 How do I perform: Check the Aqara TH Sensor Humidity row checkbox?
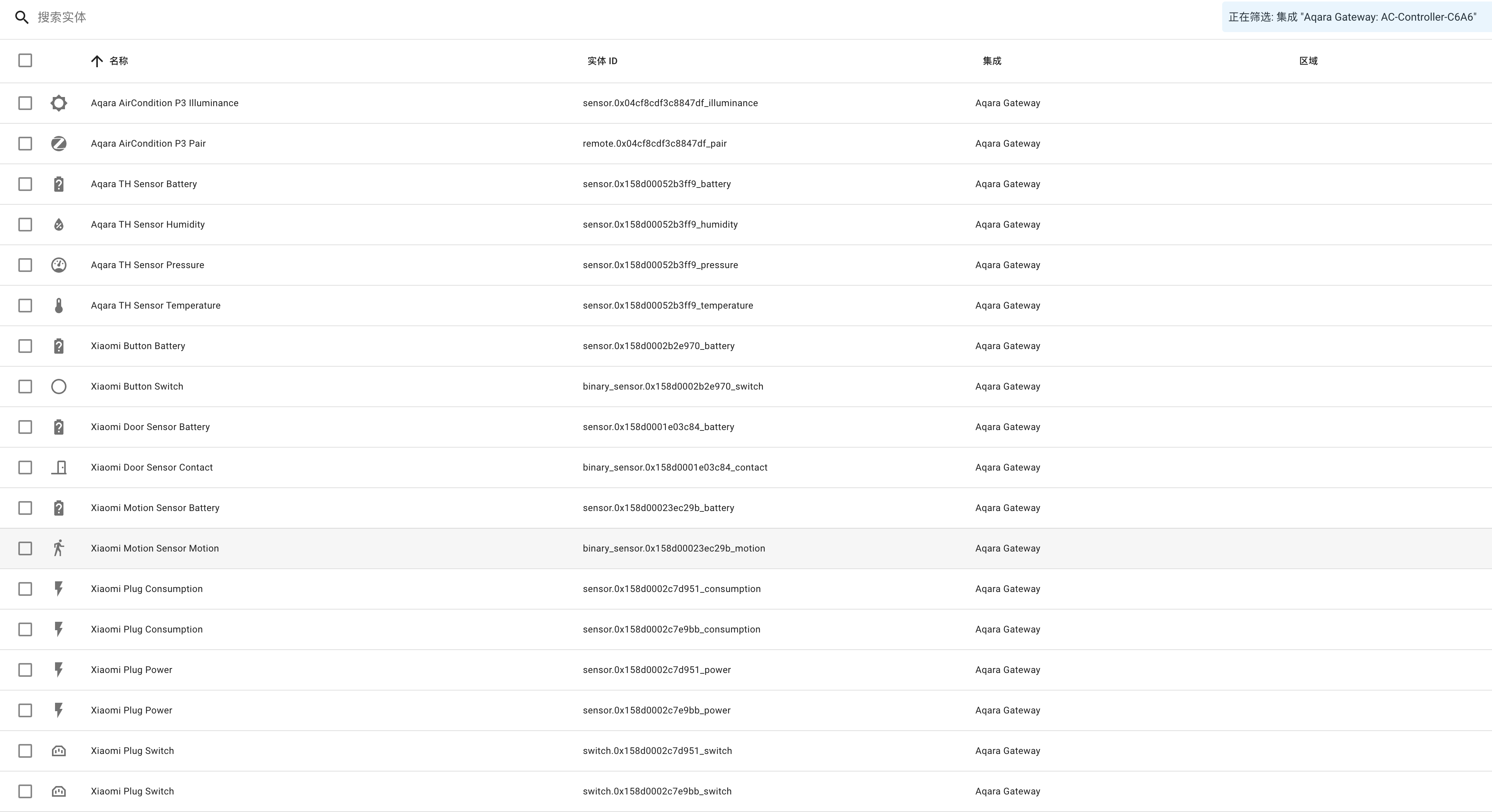point(25,224)
